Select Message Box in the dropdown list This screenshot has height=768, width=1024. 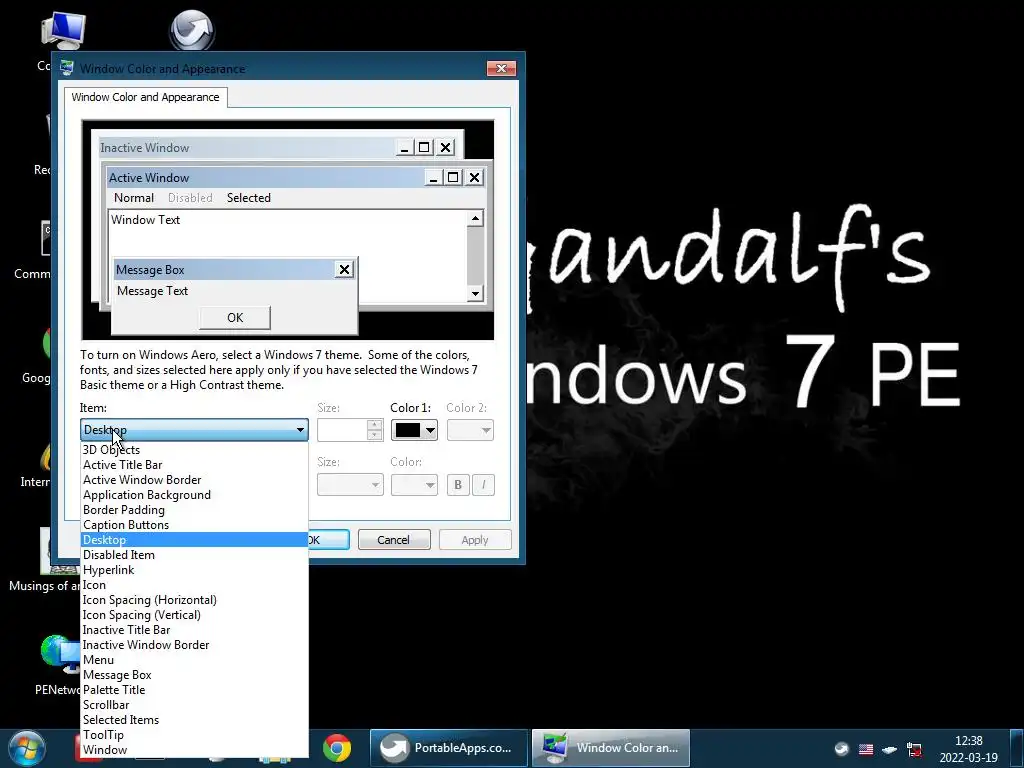click(194, 675)
